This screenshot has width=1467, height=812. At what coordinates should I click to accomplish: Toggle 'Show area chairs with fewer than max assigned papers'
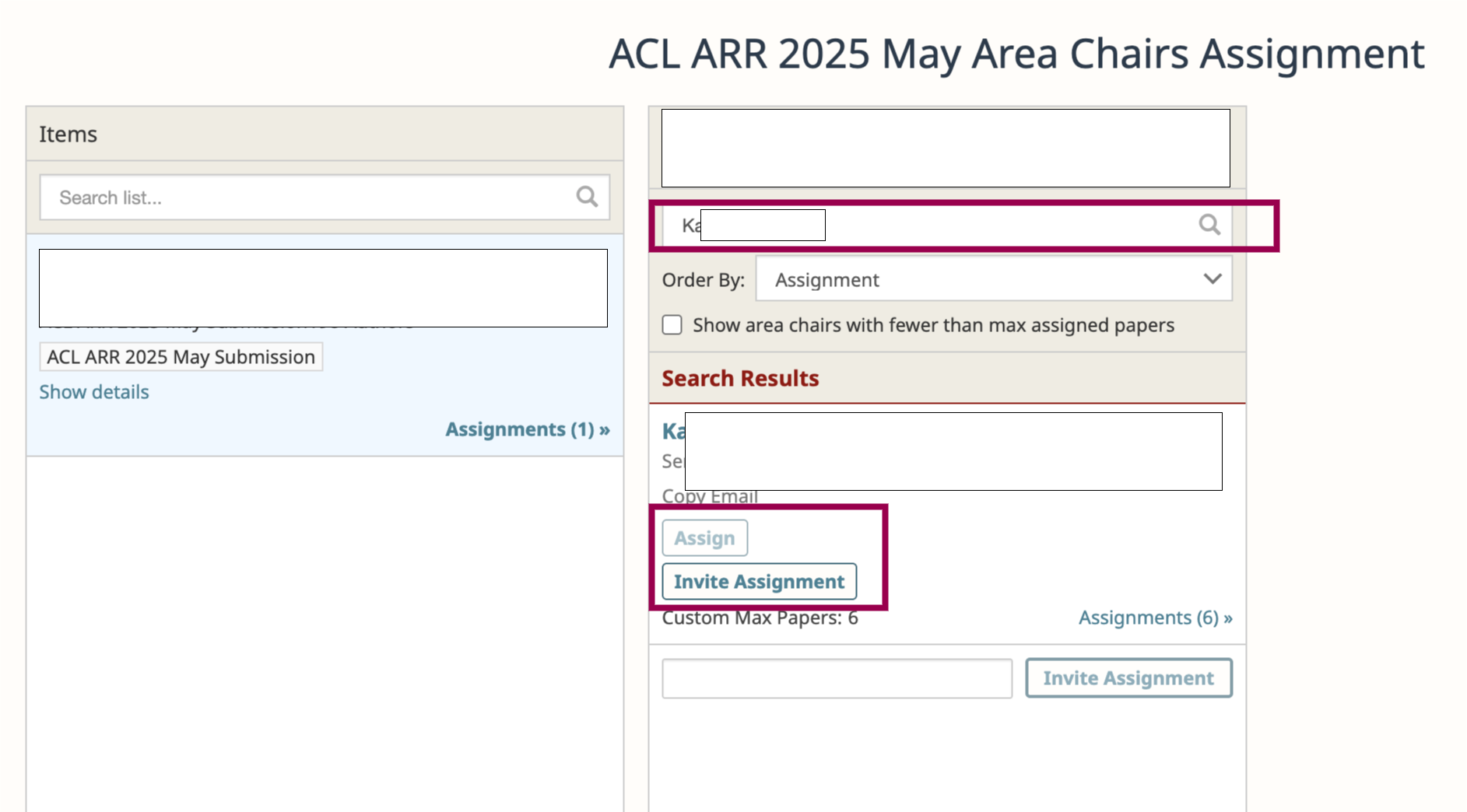[672, 324]
